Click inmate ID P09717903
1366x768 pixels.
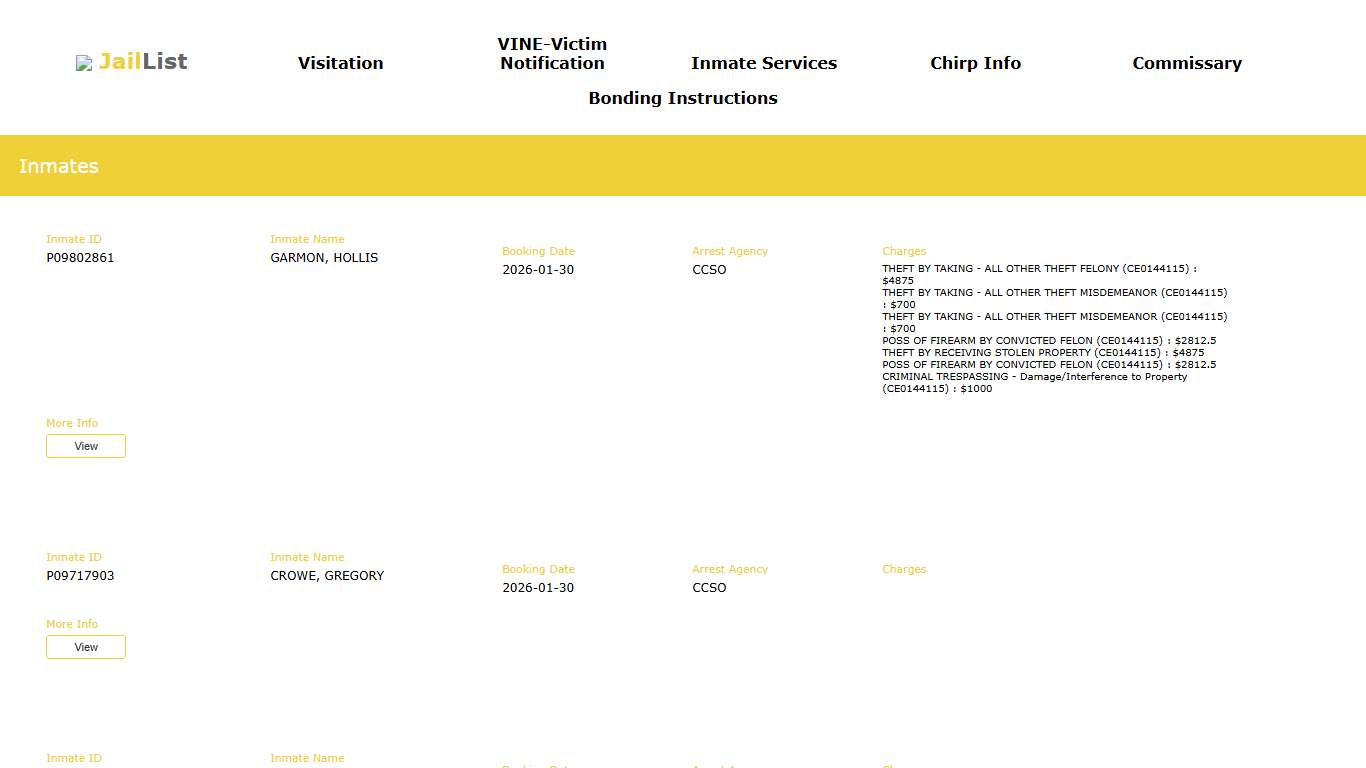80,576
